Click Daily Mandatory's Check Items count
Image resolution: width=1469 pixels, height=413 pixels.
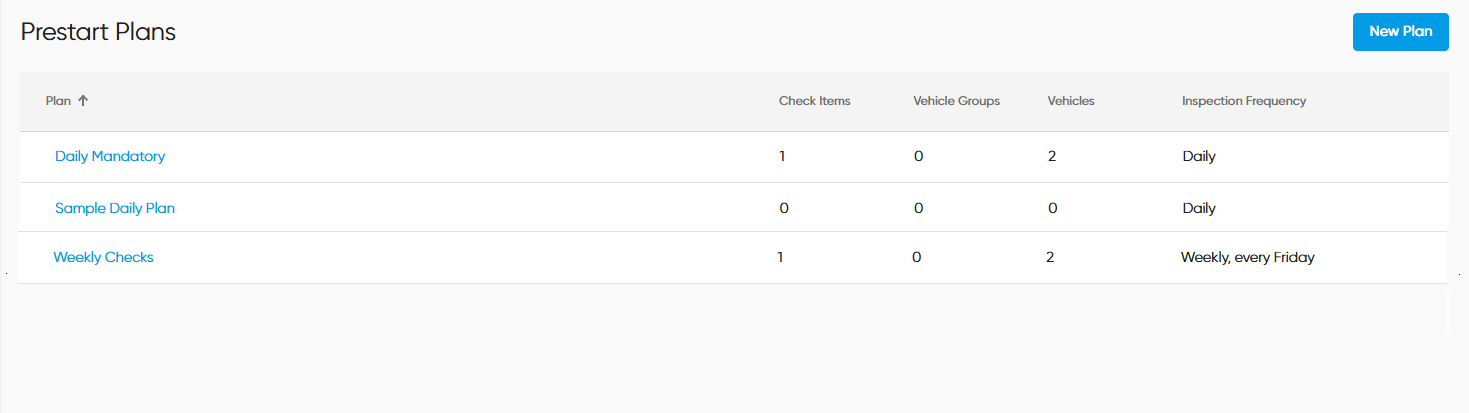pyautogui.click(x=783, y=156)
